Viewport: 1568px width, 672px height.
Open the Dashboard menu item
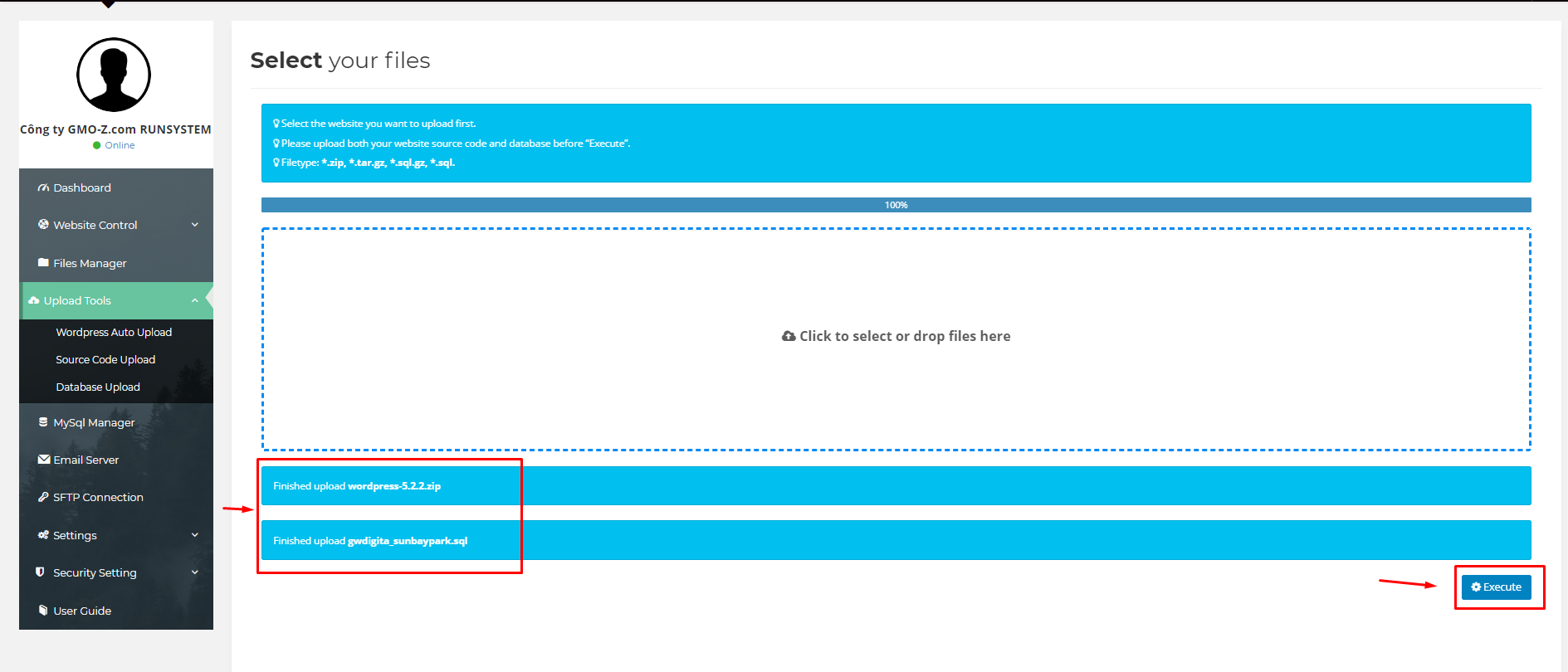[x=116, y=187]
